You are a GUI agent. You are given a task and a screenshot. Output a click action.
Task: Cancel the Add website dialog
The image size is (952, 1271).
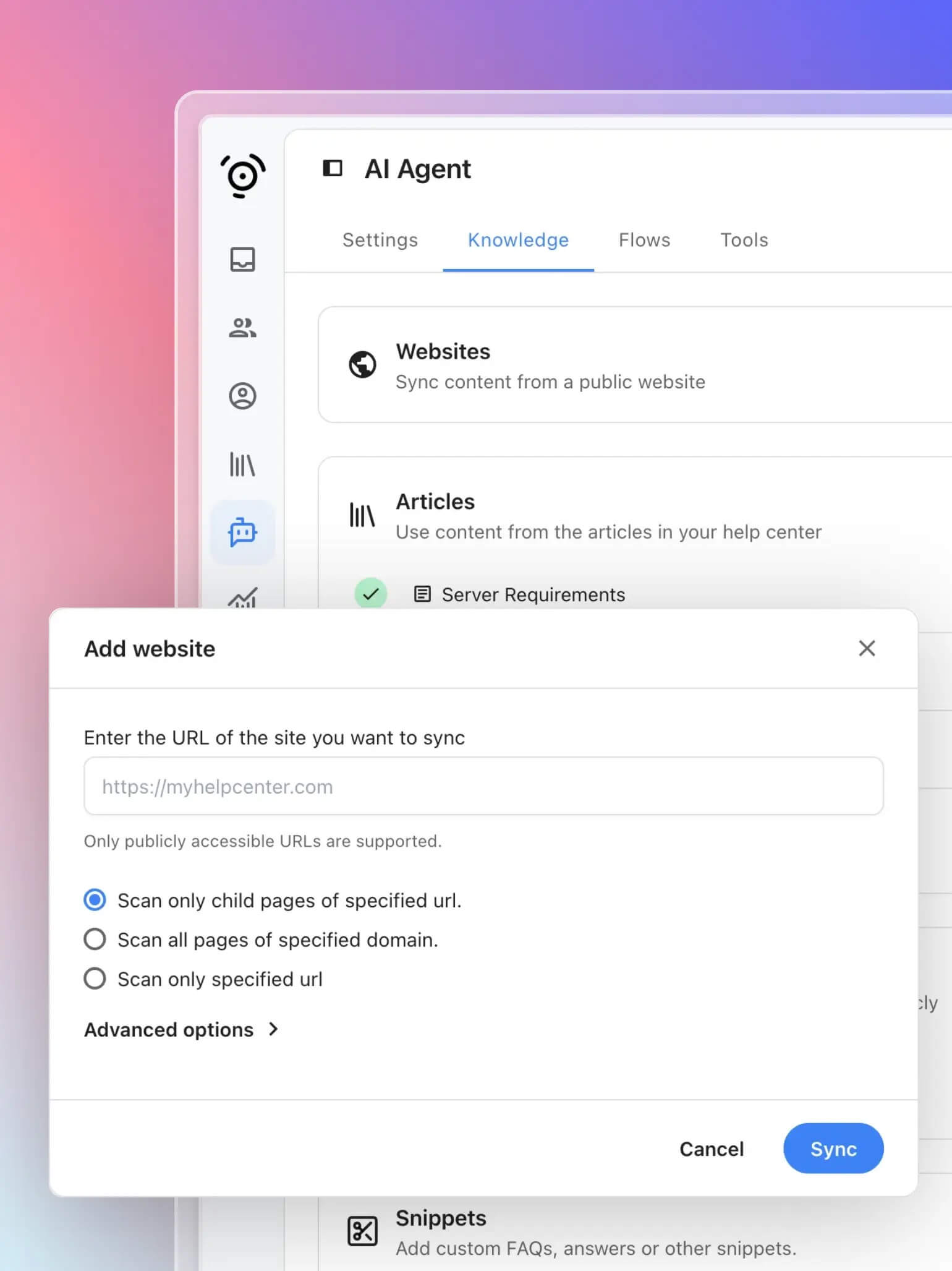click(712, 1149)
